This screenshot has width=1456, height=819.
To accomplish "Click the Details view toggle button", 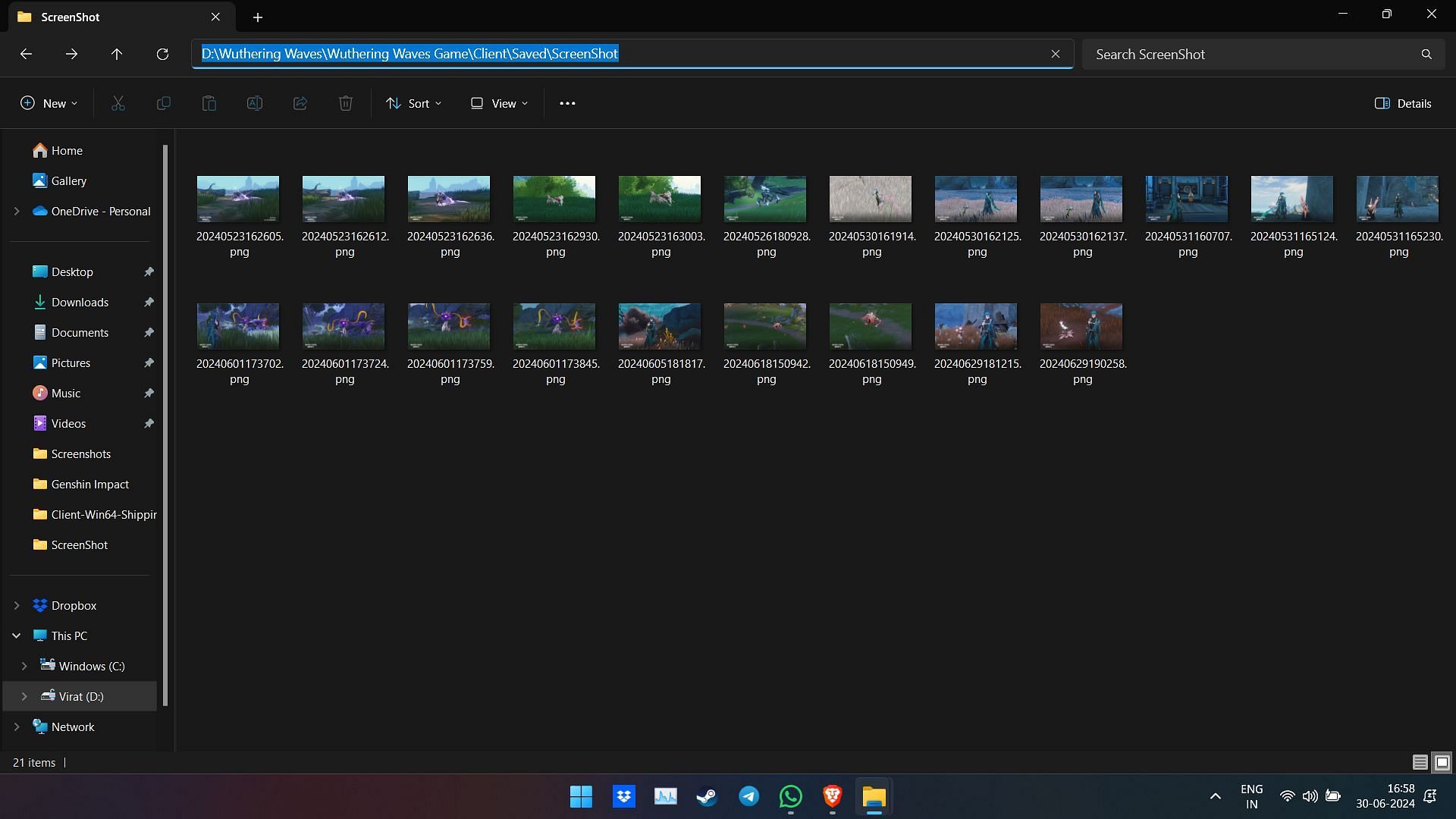I will tap(1421, 762).
